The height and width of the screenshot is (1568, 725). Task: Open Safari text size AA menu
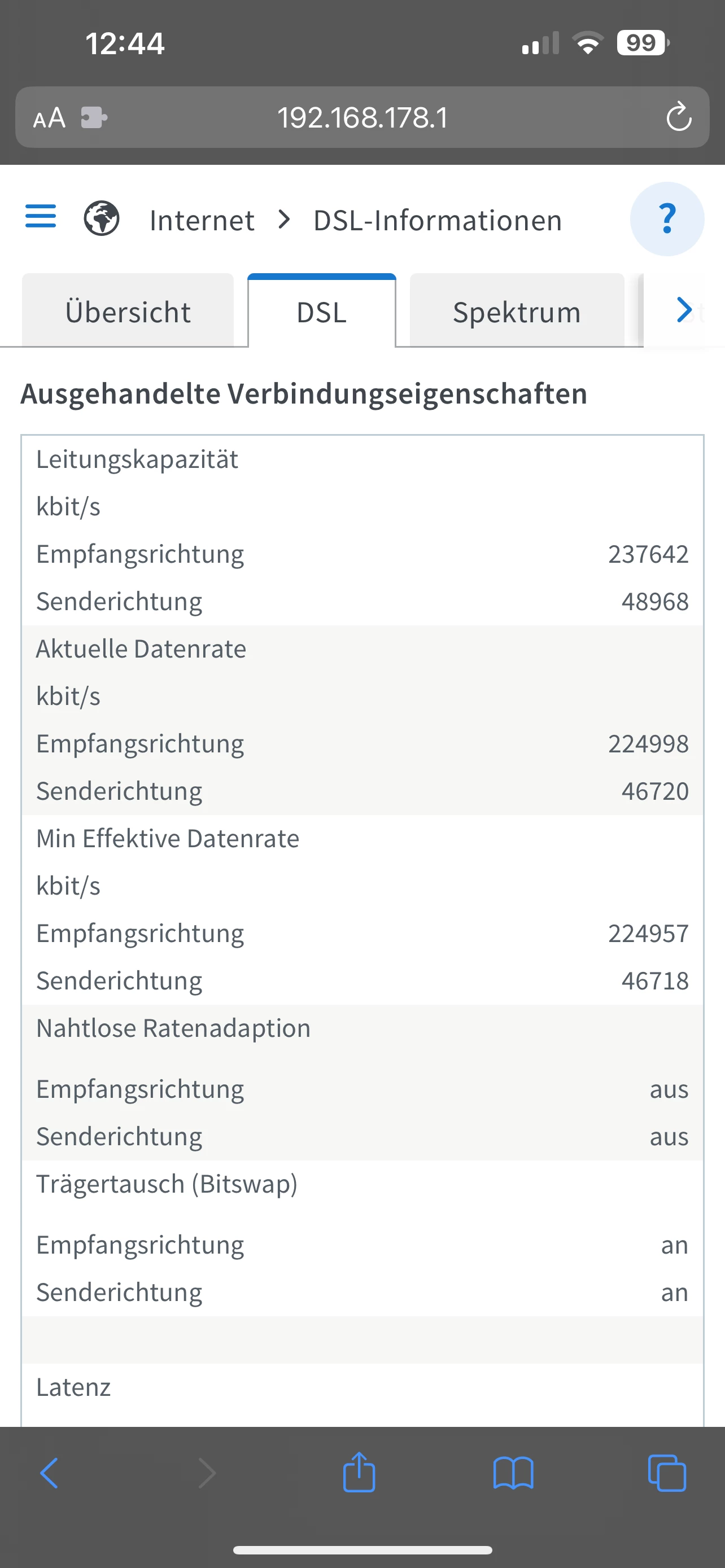pyautogui.click(x=49, y=118)
